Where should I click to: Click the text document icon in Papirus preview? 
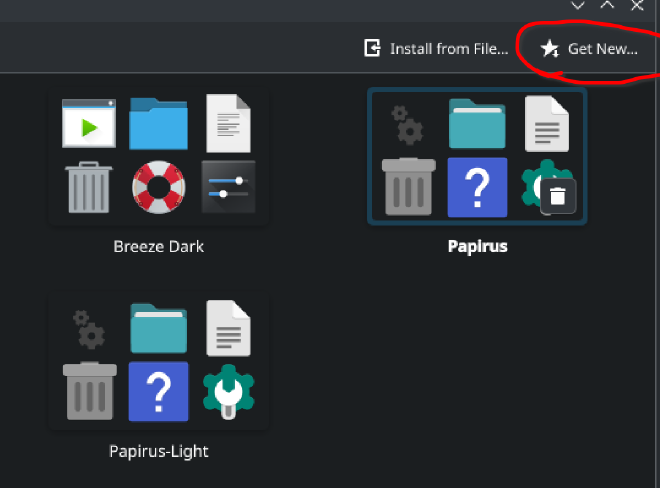546,124
